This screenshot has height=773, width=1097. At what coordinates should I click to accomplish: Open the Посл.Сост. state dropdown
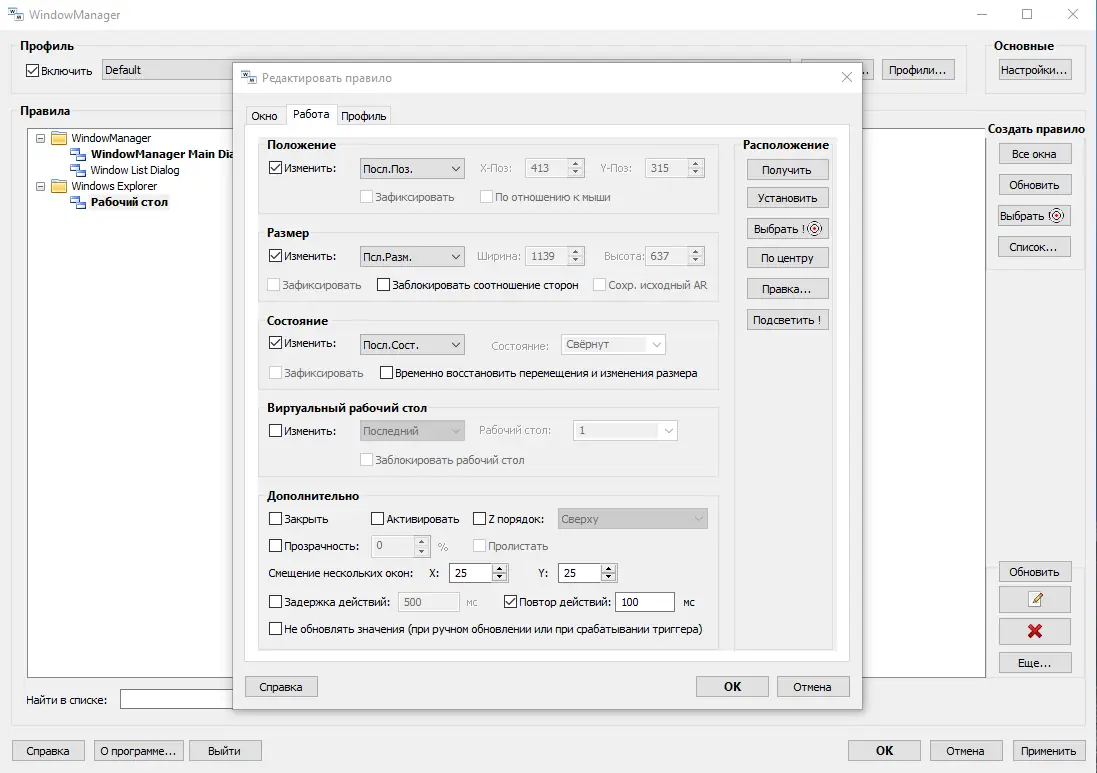point(412,345)
